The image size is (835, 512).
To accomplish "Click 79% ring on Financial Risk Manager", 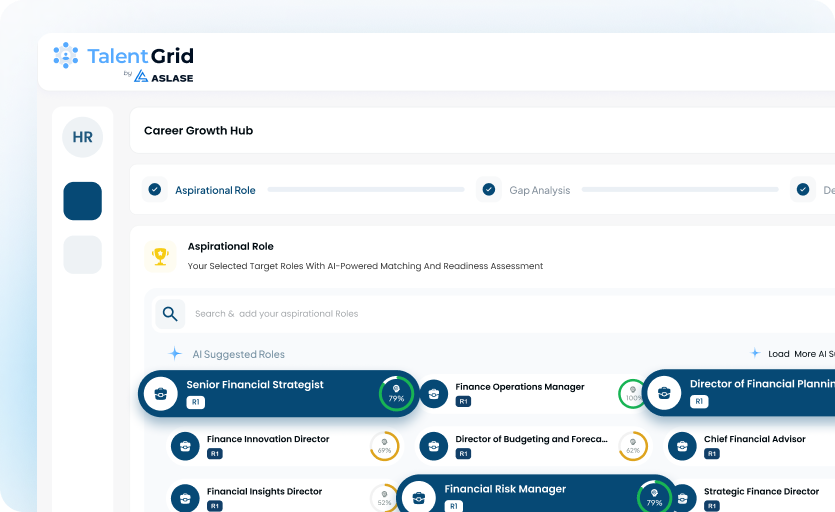I will click(x=654, y=497).
